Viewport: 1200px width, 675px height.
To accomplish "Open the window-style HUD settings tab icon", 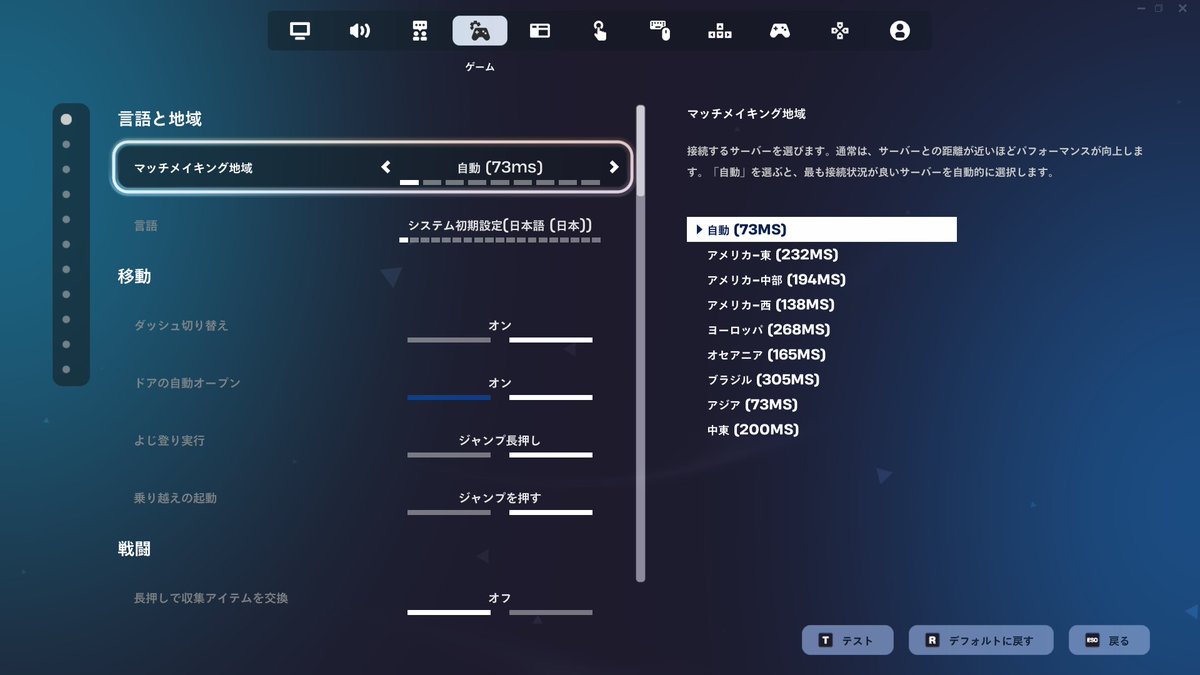I will (540, 31).
